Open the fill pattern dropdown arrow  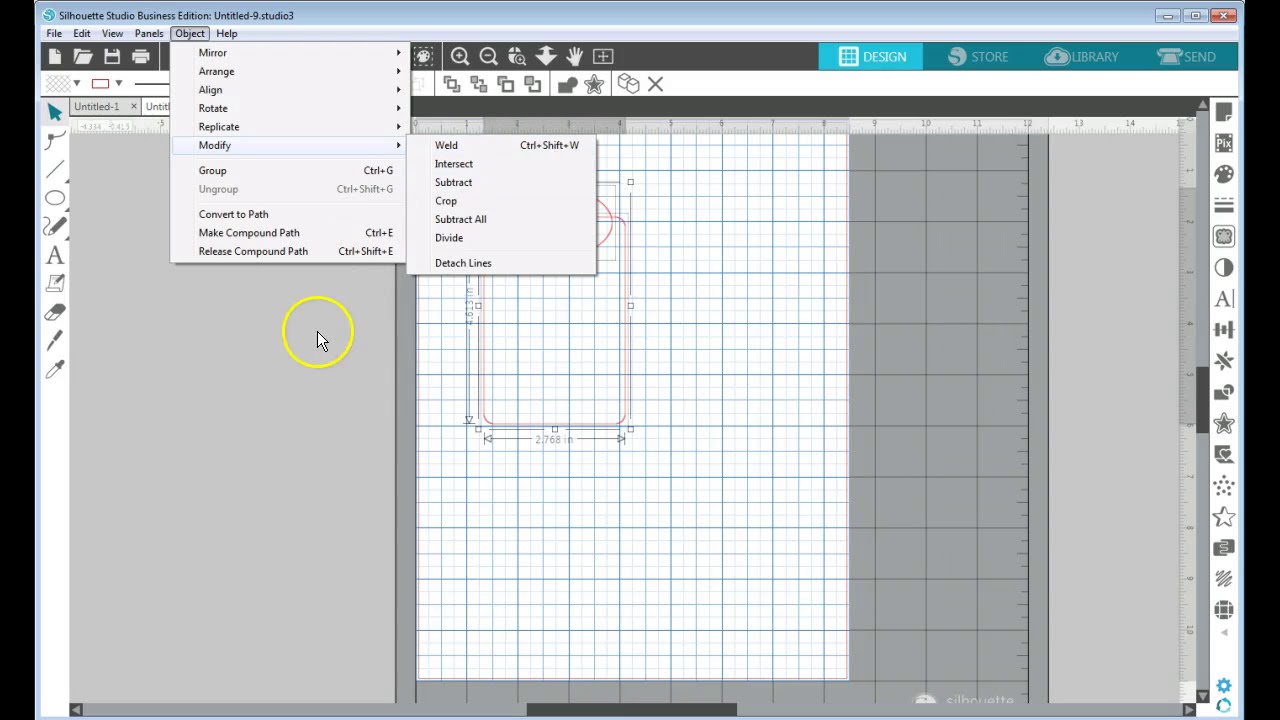coord(77,84)
